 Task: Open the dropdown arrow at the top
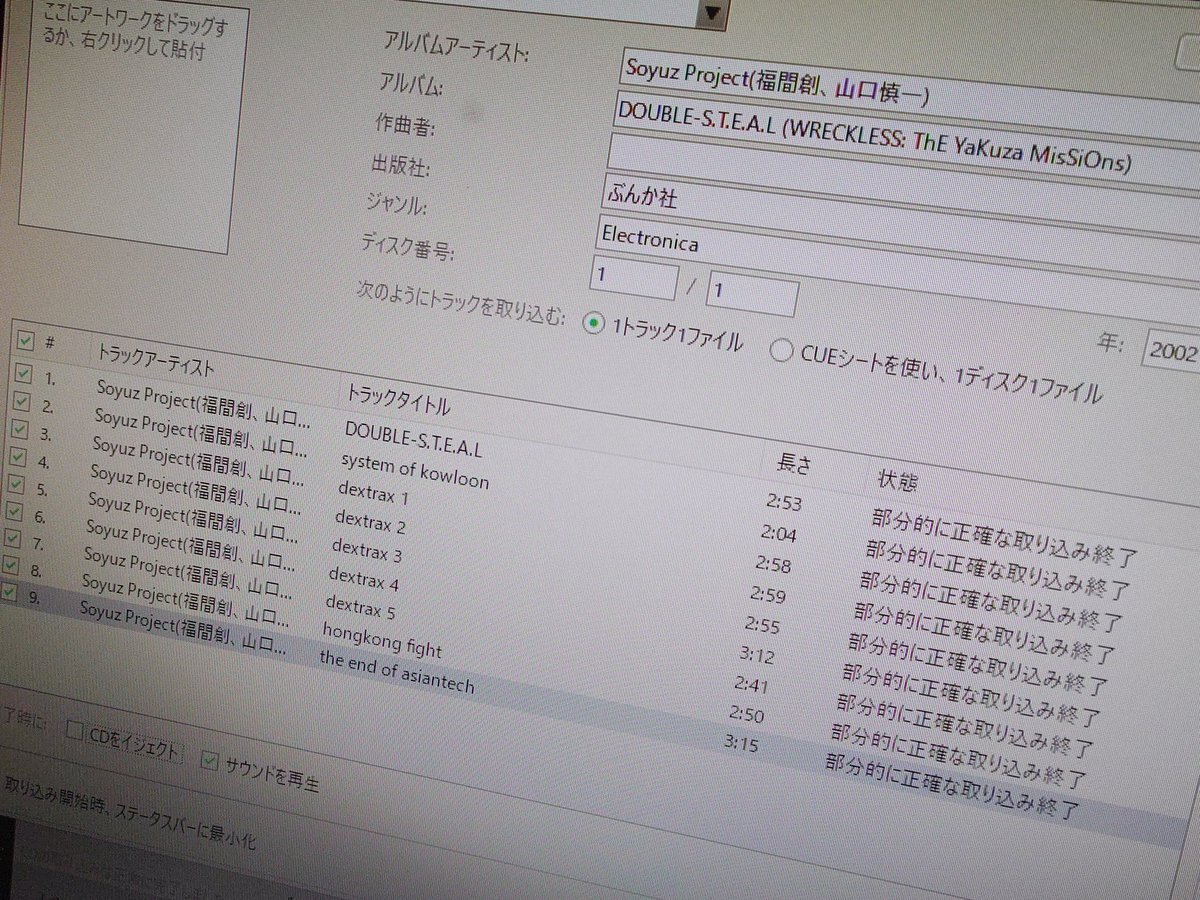[712, 12]
